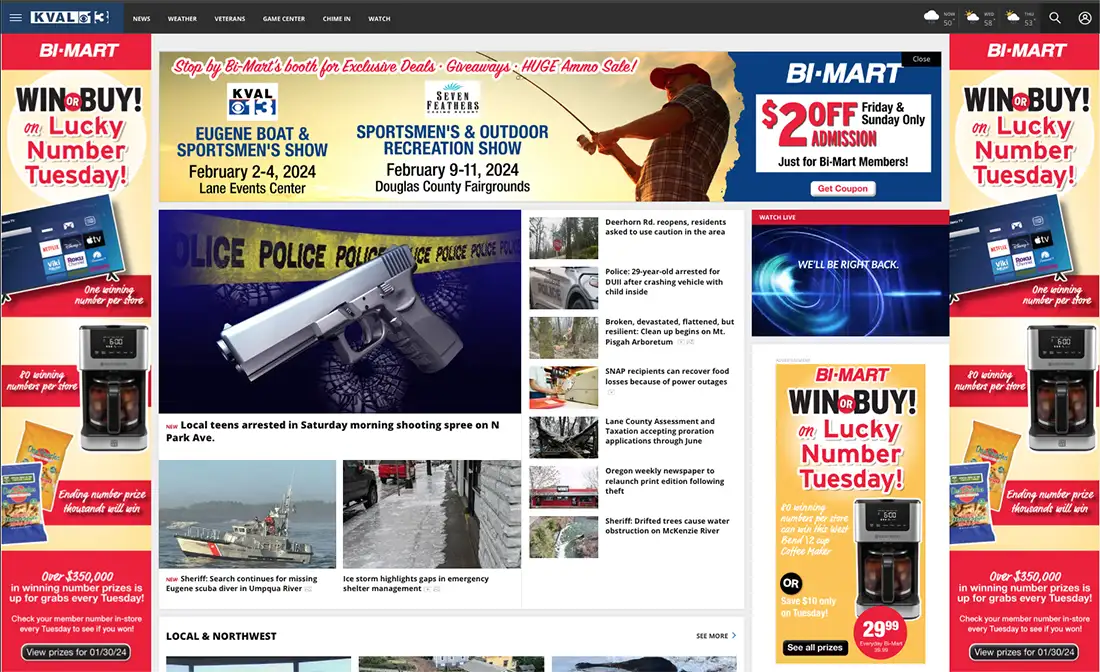Click the $2 OFF Admission offer
This screenshot has width=1100, height=672.
coord(843,133)
